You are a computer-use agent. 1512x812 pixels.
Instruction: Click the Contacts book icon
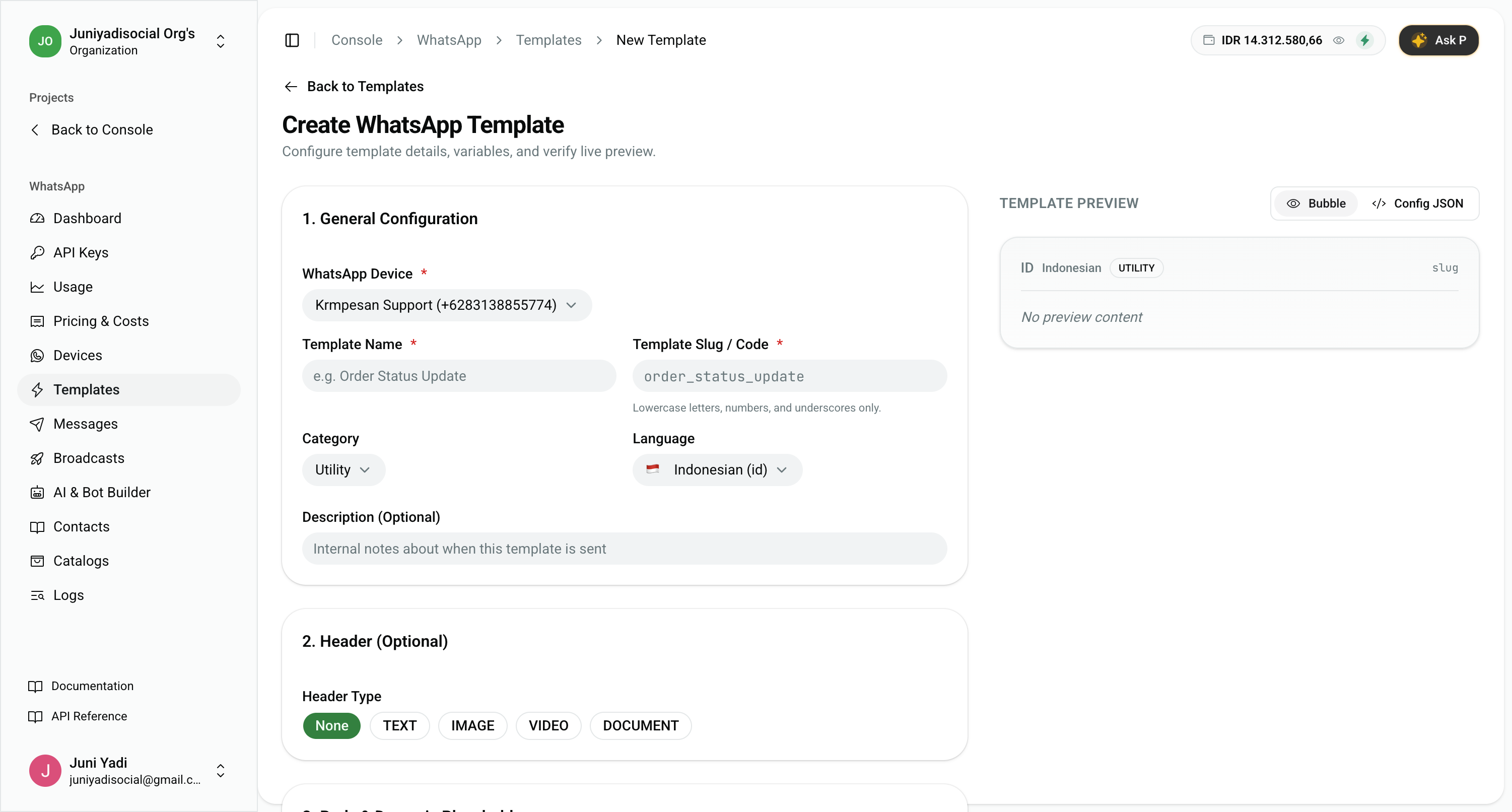pos(37,527)
